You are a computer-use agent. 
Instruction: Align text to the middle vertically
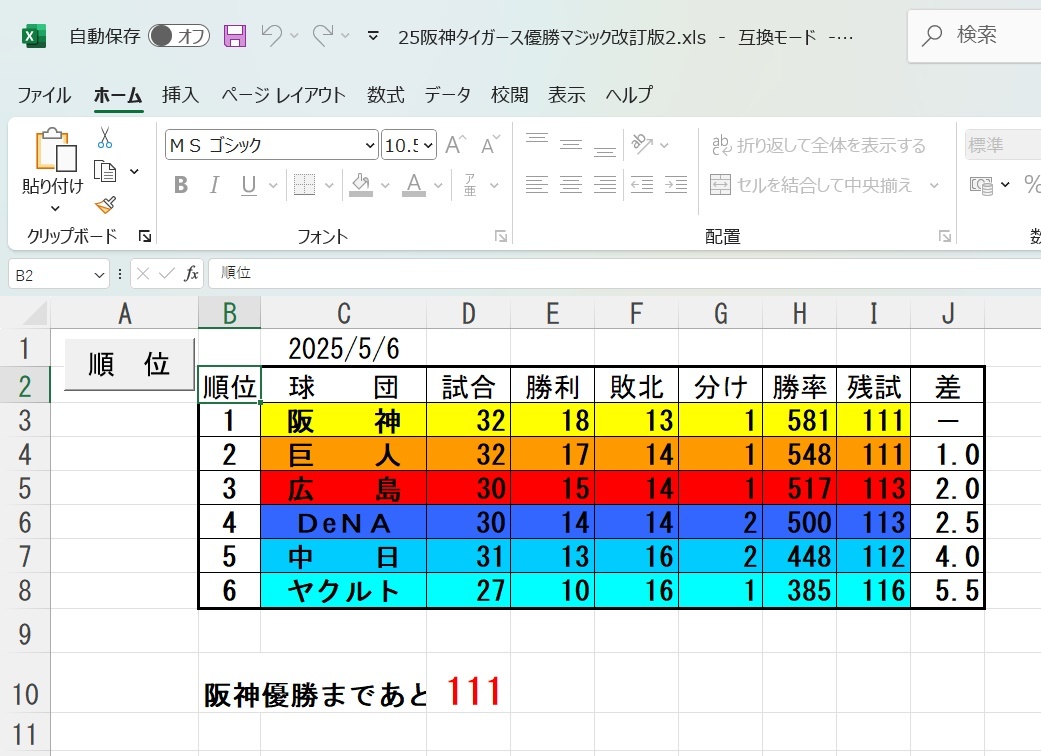point(570,144)
